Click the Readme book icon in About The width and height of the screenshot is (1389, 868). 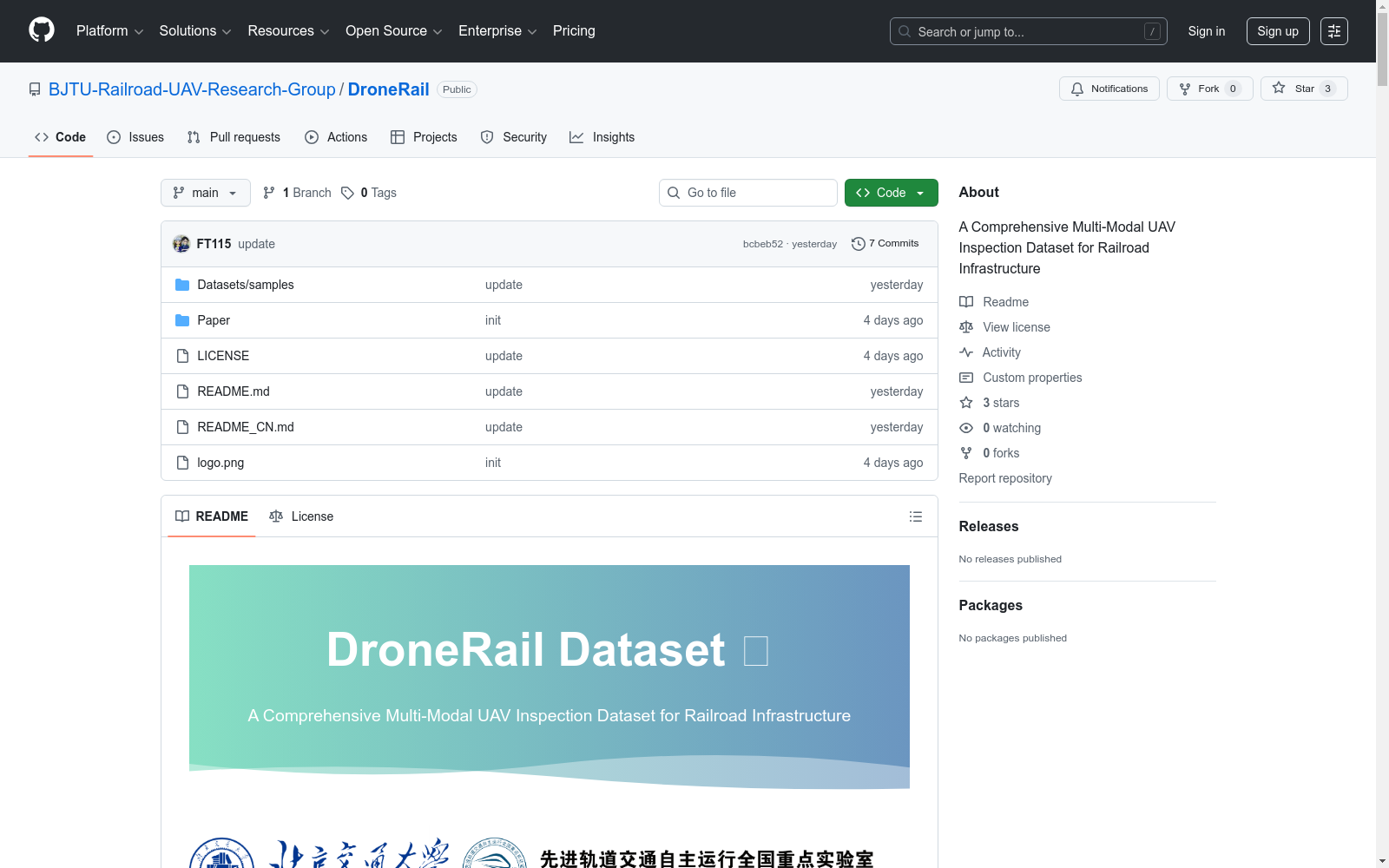[x=966, y=302]
